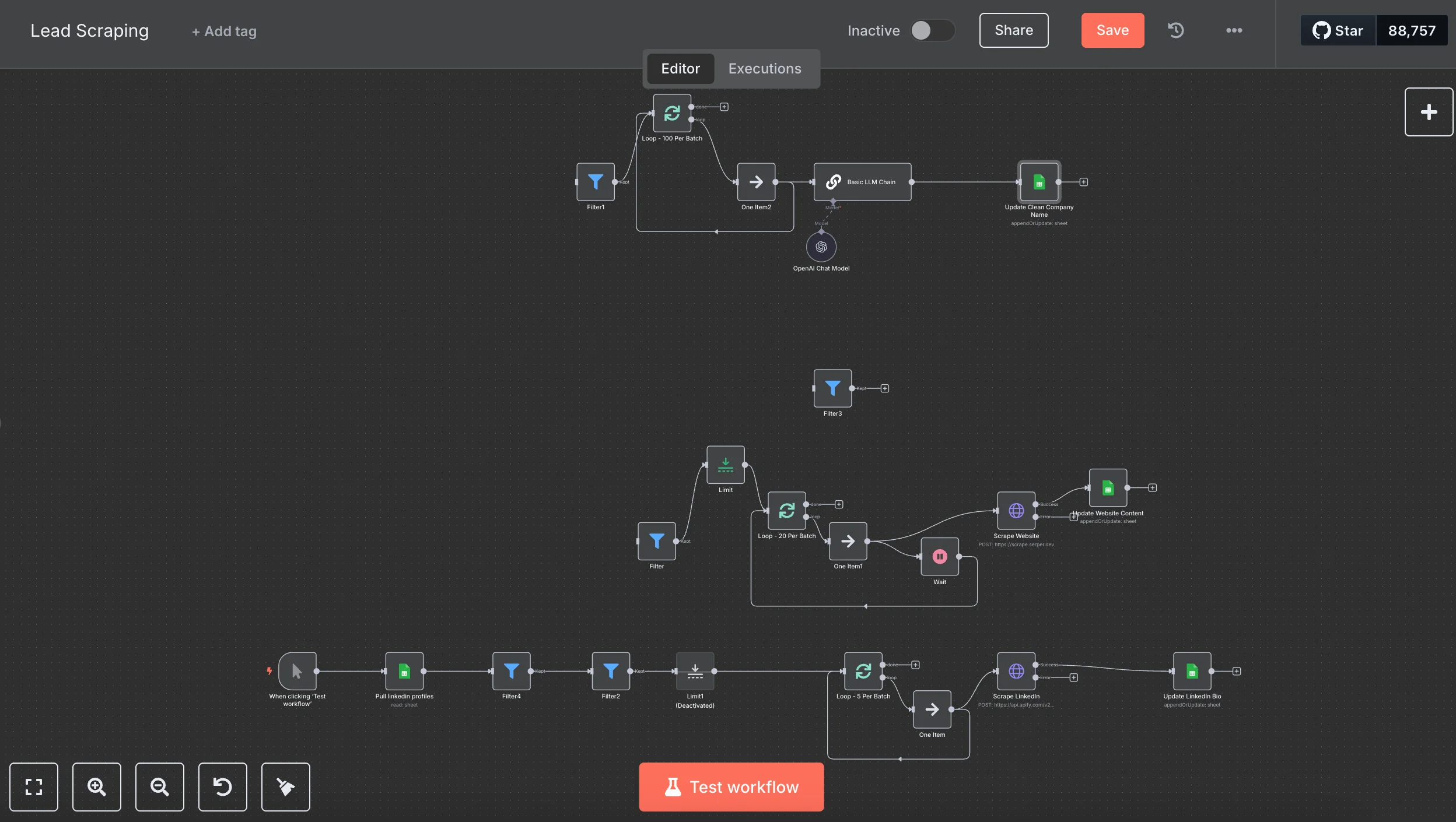The height and width of the screenshot is (822, 1456).
Task: Reset the canvas zoom
Action: point(223,787)
